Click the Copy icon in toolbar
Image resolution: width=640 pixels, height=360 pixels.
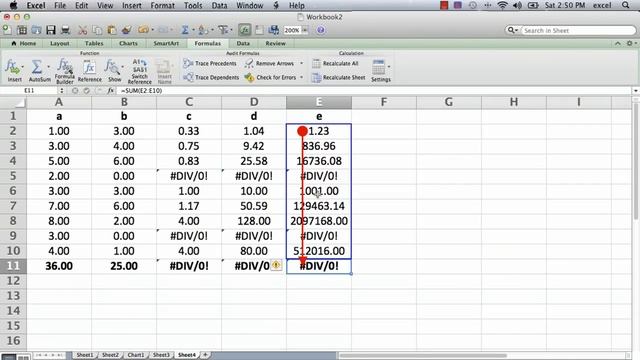[x=97, y=30]
